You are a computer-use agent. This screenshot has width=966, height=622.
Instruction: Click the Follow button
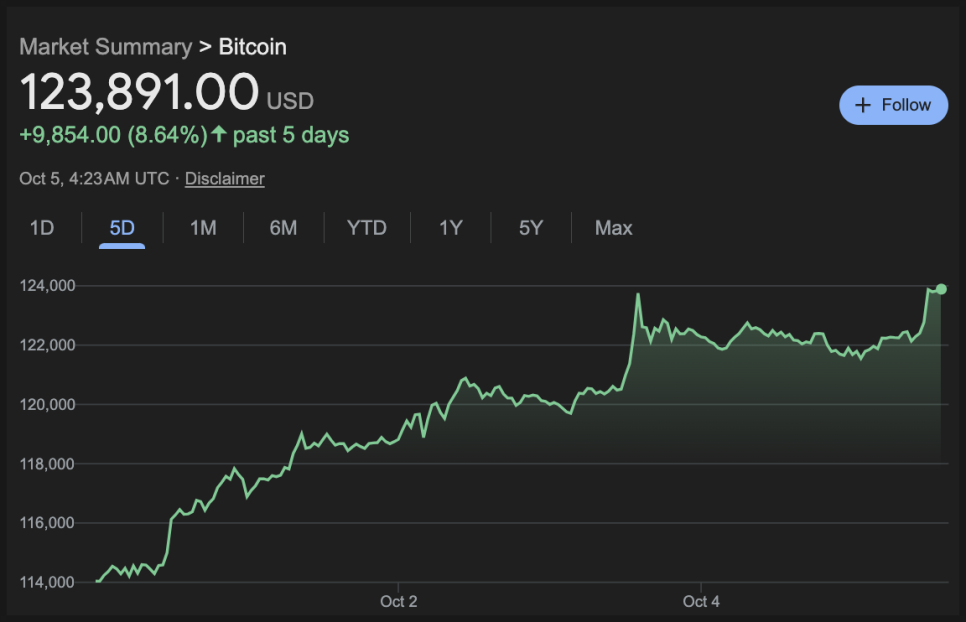(893, 105)
